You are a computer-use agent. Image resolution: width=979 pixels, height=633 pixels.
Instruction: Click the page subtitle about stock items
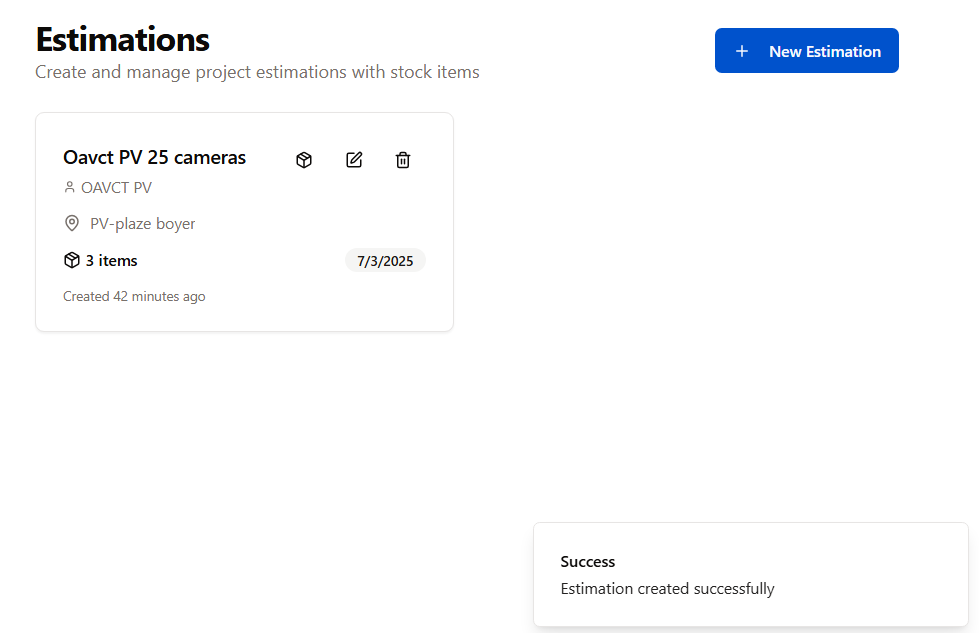point(257,72)
